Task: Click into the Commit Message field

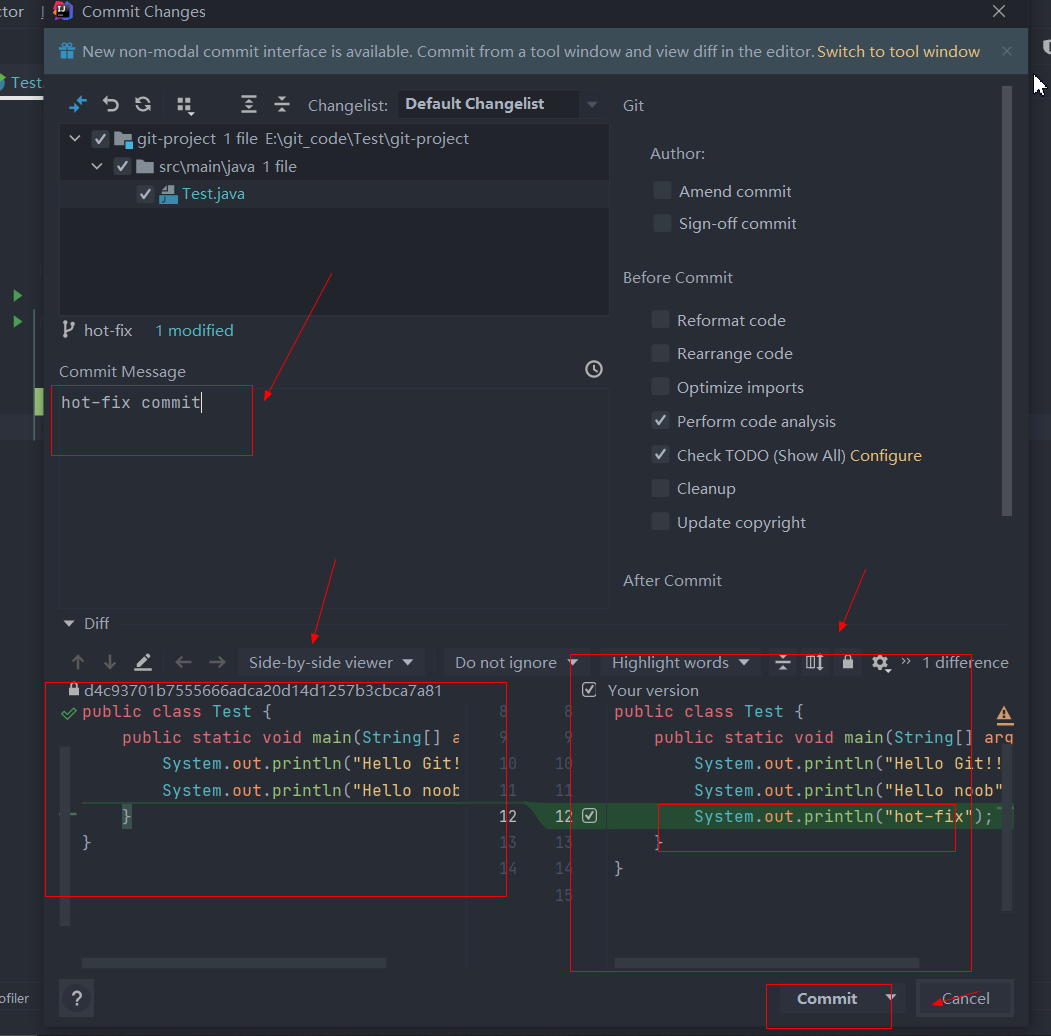Action: coord(334,498)
